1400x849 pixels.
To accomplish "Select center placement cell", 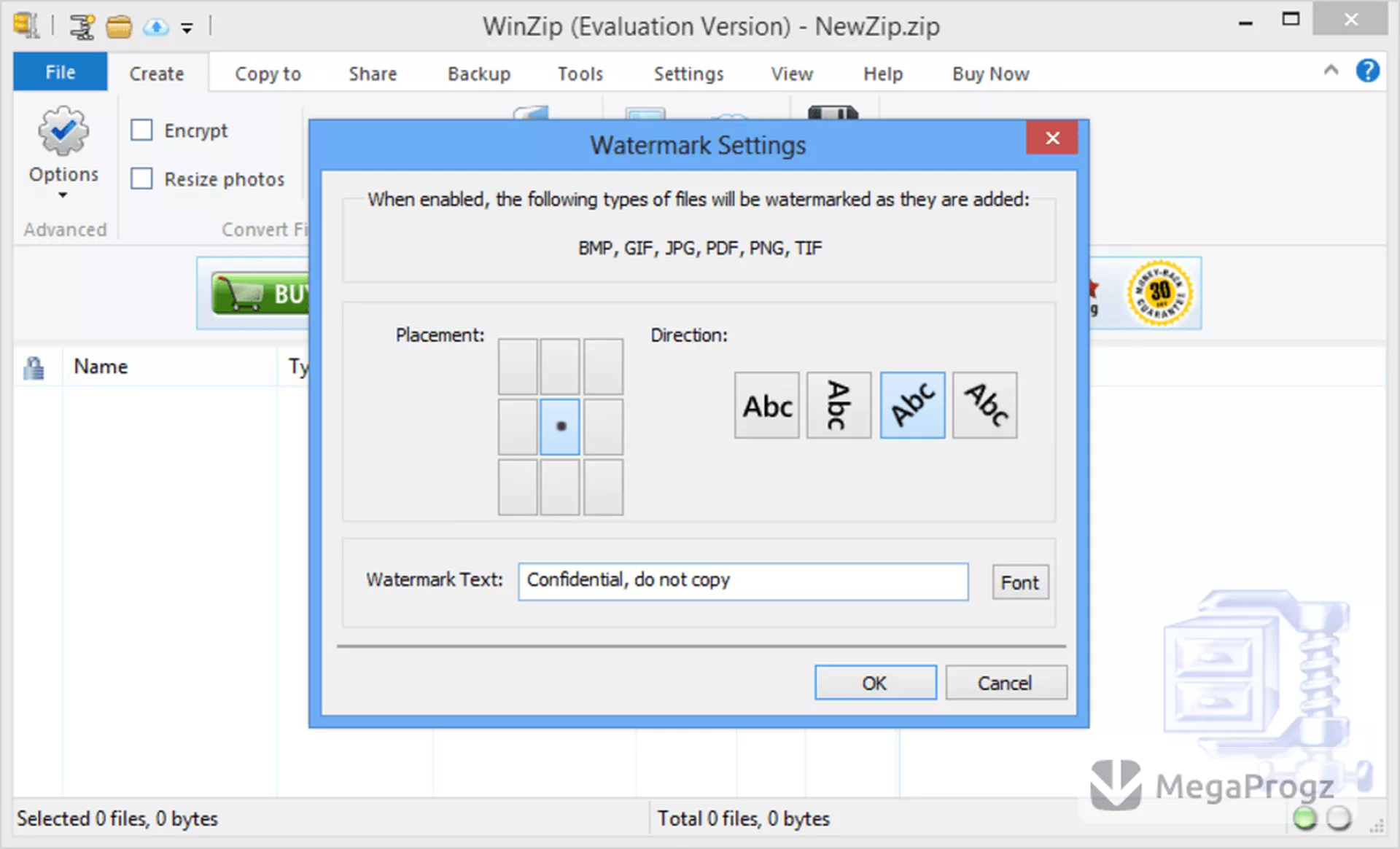I will click(560, 426).
